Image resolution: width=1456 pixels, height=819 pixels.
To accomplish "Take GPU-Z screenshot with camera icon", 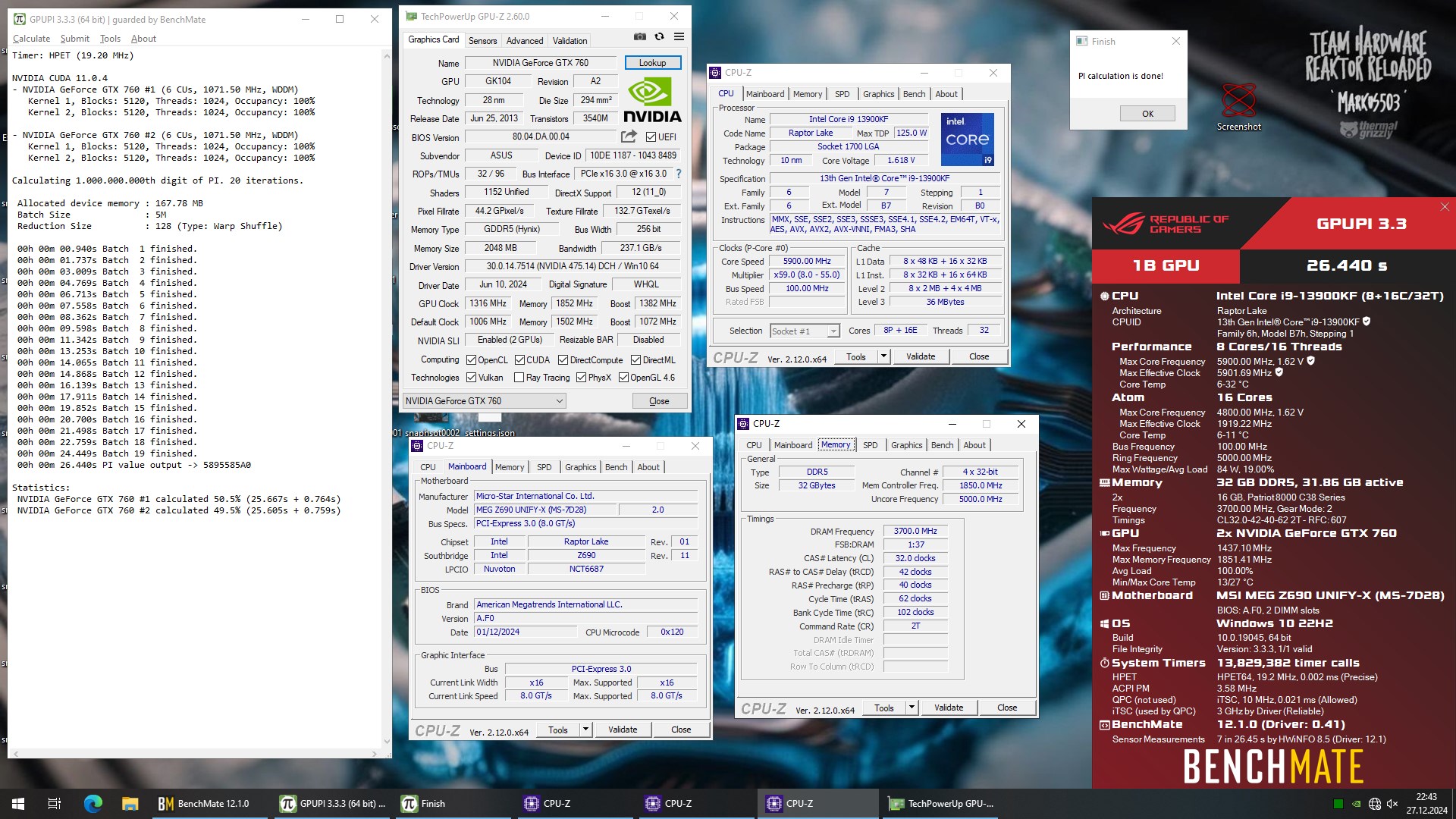I will point(640,36).
